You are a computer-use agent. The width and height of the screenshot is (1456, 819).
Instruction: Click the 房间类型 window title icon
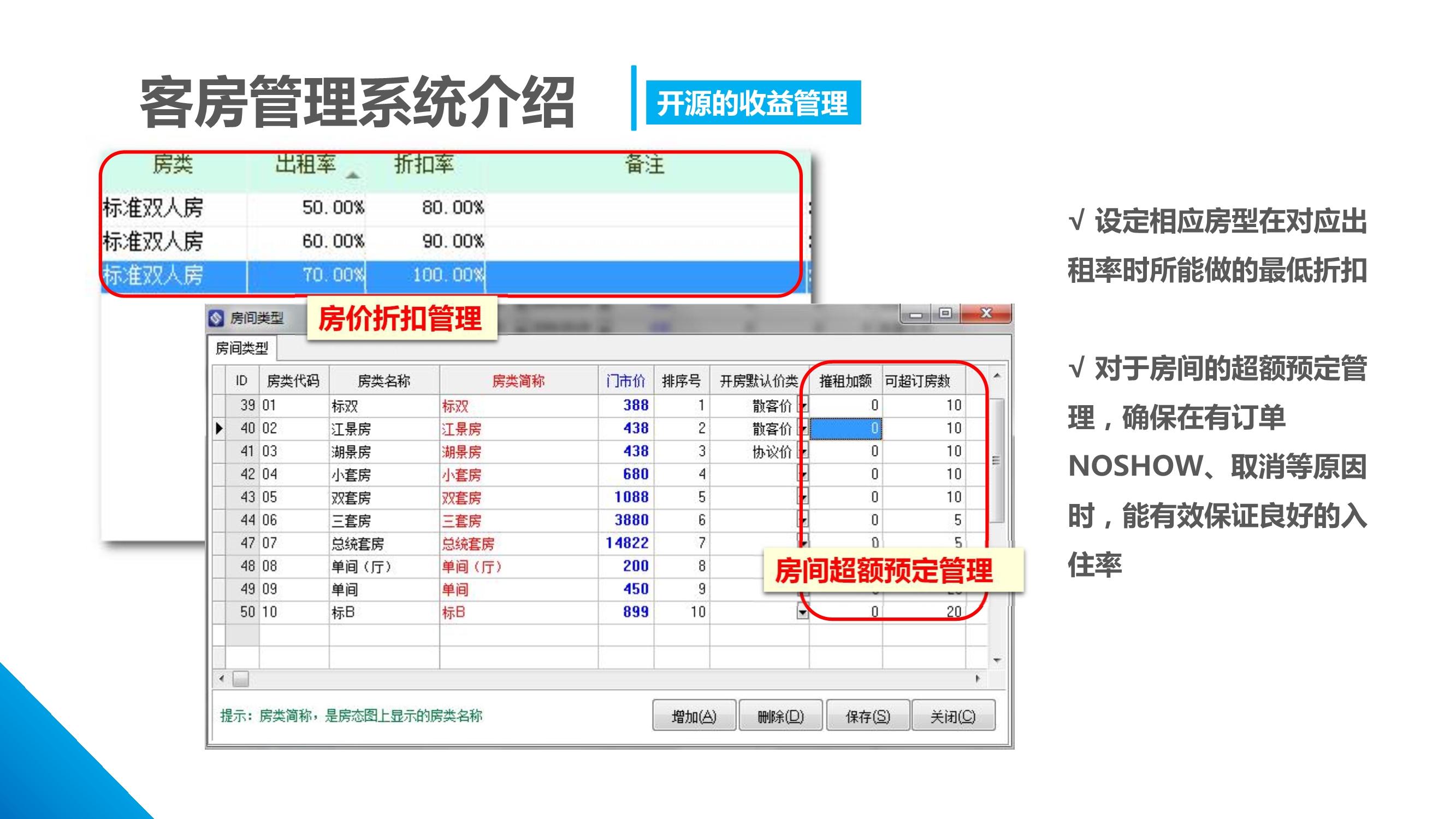tap(216, 318)
